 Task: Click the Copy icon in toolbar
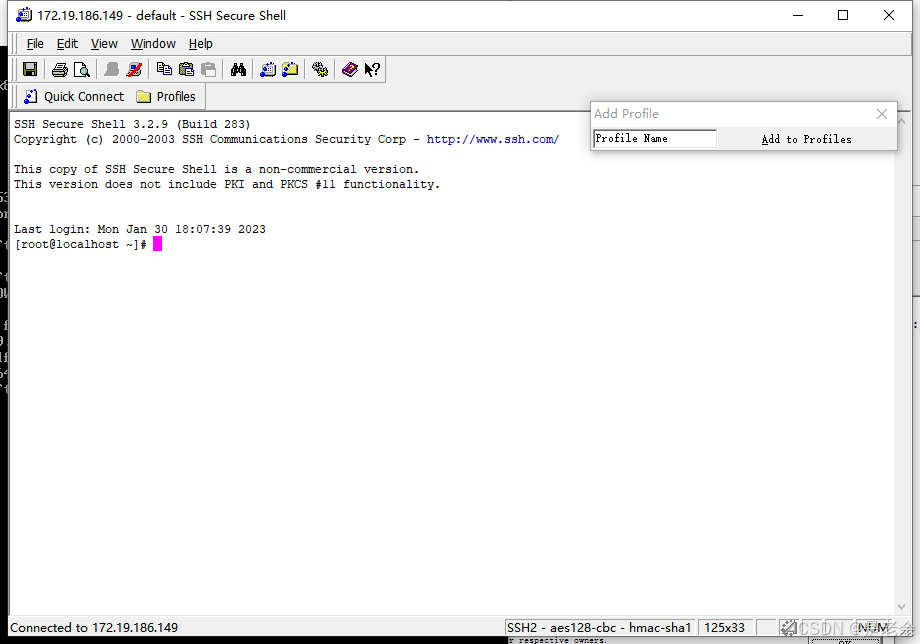pyautogui.click(x=164, y=69)
